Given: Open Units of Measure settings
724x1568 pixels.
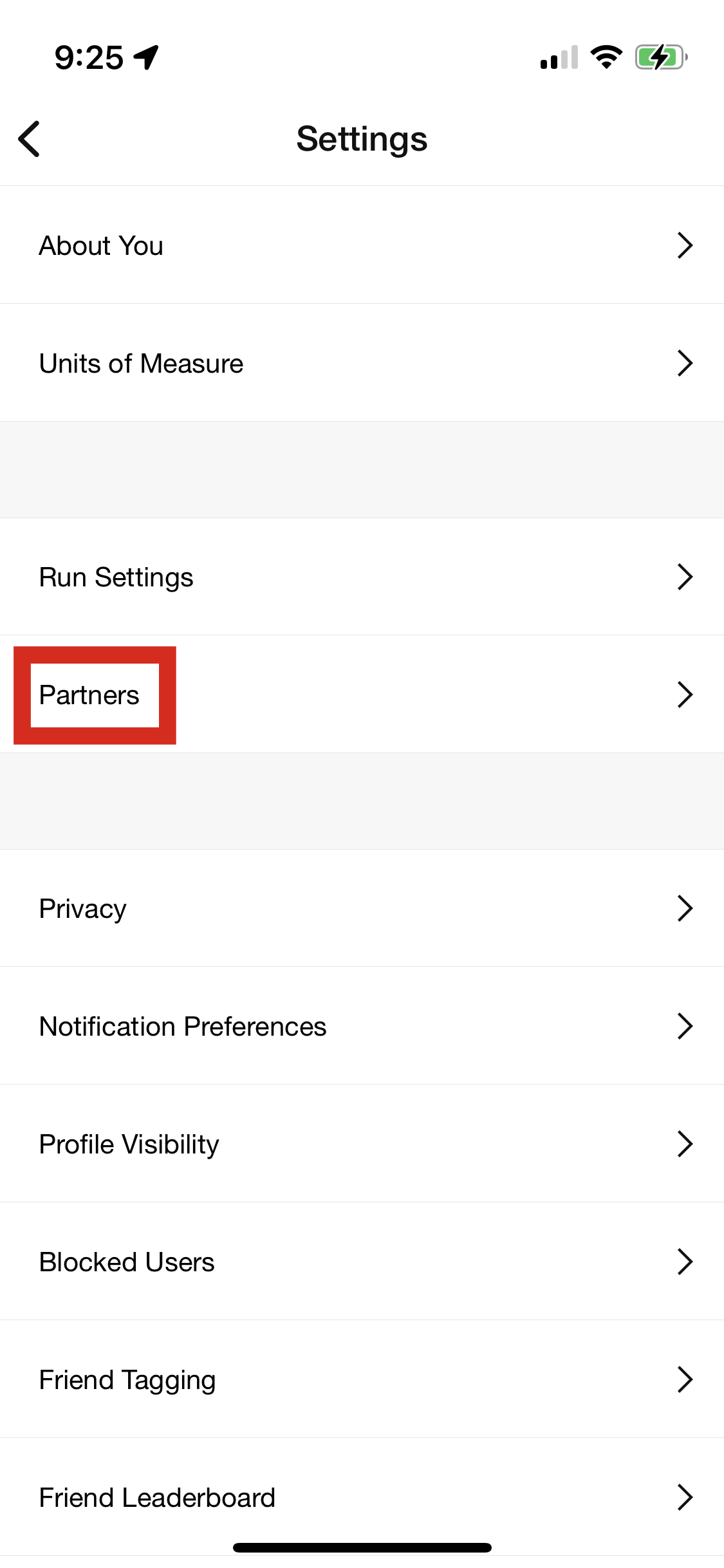Looking at the screenshot, I should (141, 363).
